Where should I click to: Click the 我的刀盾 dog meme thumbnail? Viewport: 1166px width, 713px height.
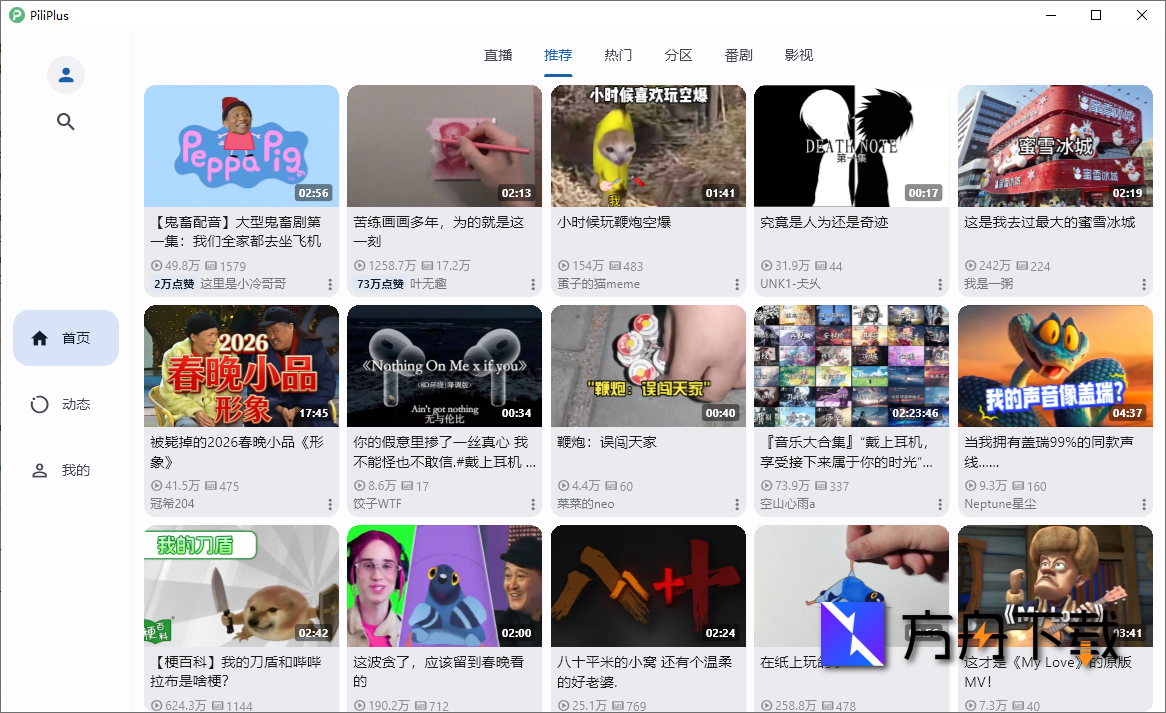click(x=241, y=586)
